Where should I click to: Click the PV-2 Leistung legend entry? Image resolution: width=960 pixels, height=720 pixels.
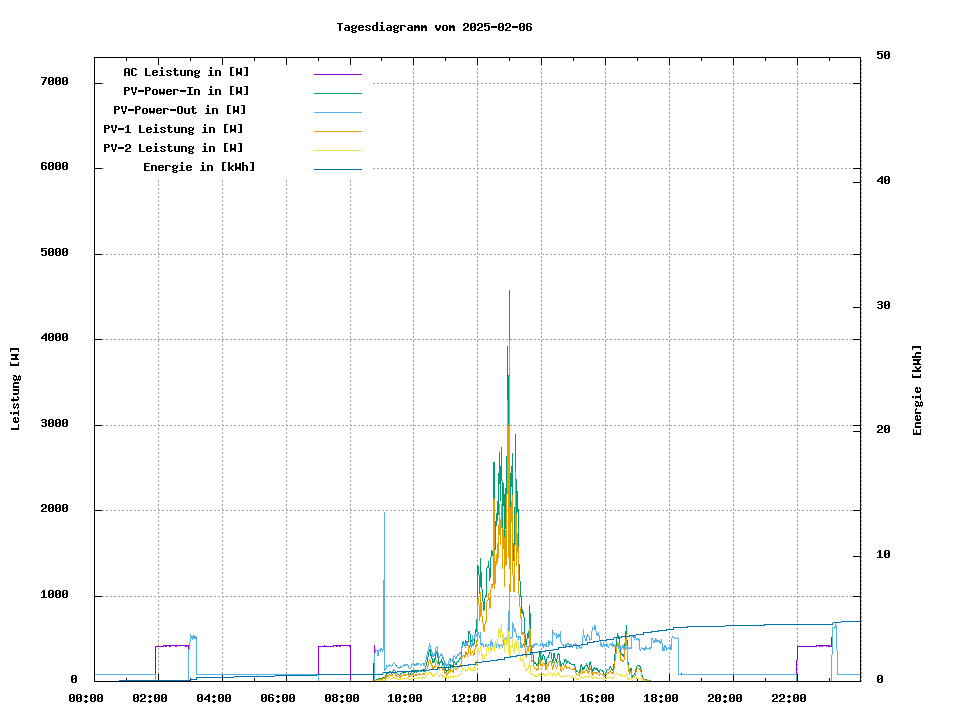(173, 148)
